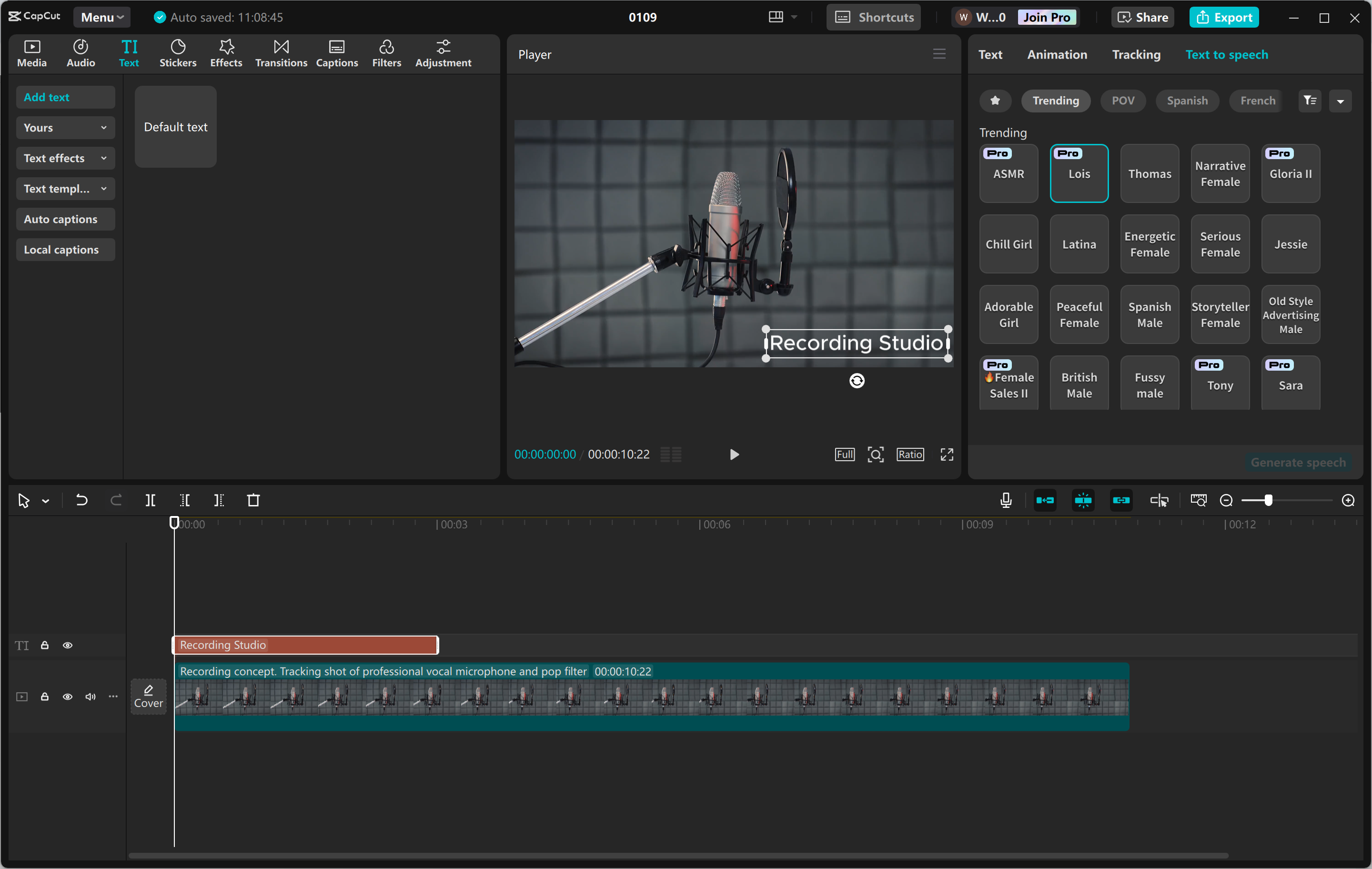Open the Transitions panel
Screen dimensions: 1372x869
(281, 53)
